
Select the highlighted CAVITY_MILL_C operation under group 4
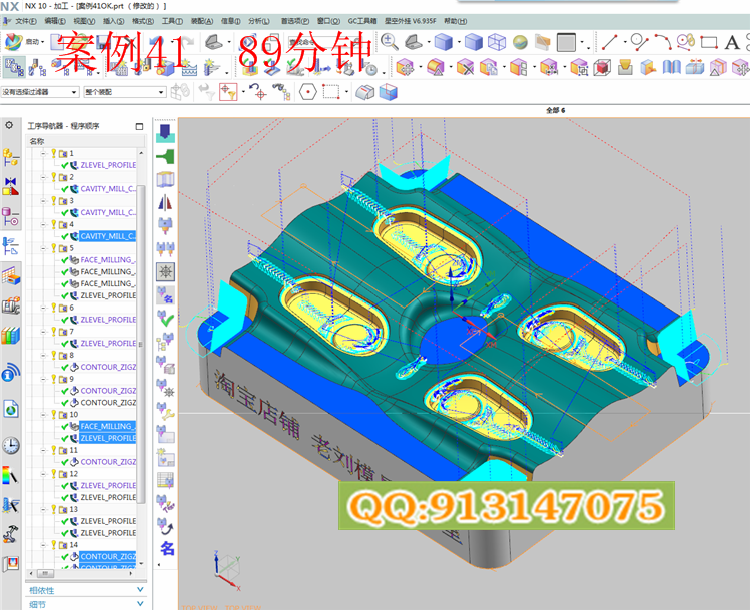108,236
